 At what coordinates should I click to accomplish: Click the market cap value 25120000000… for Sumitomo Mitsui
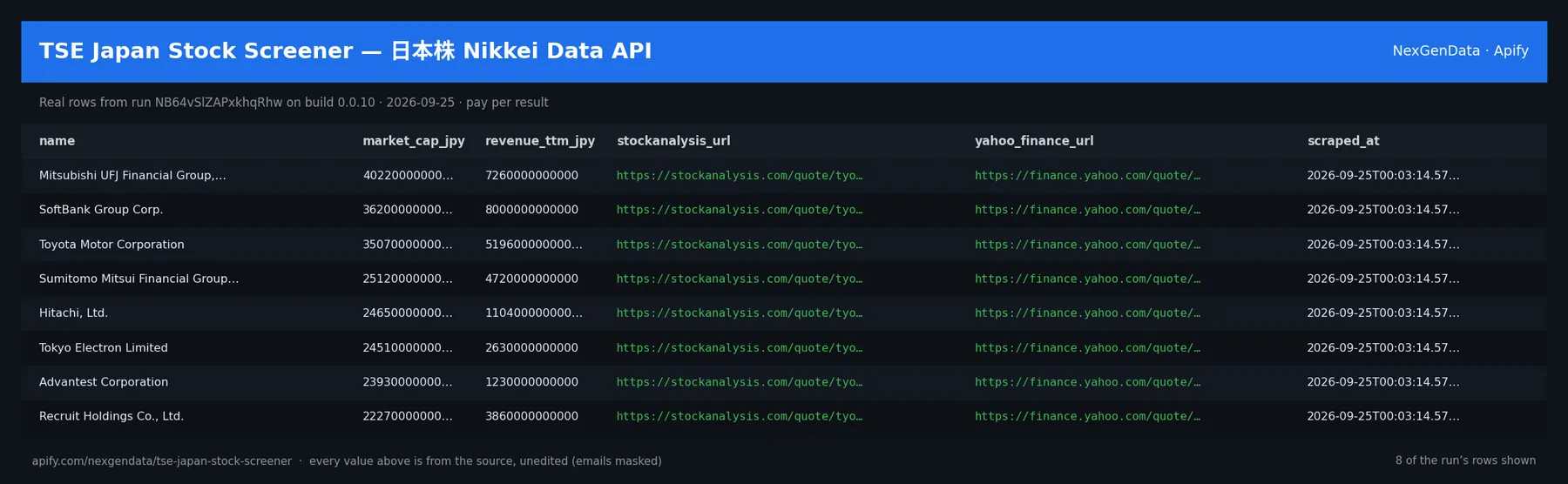click(x=408, y=279)
